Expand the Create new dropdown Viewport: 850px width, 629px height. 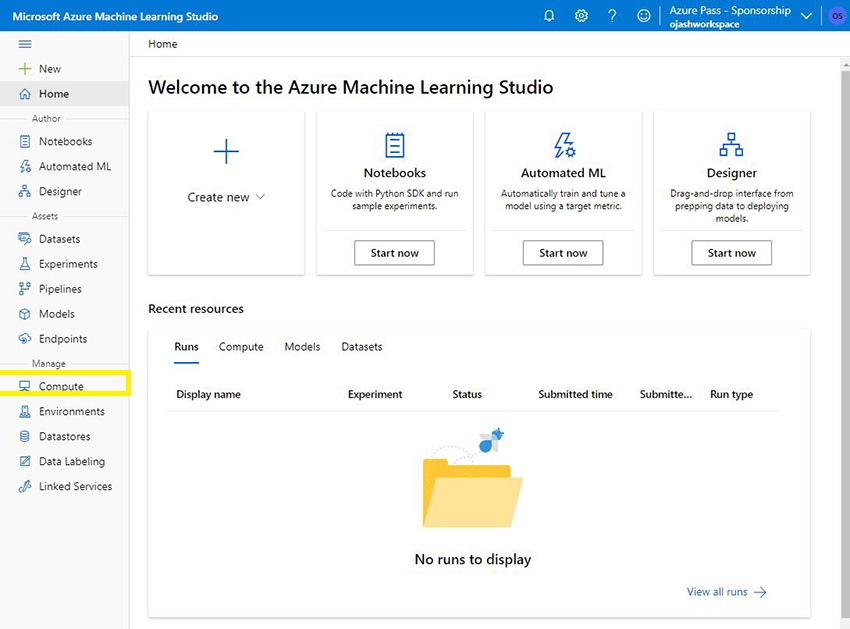click(x=226, y=197)
